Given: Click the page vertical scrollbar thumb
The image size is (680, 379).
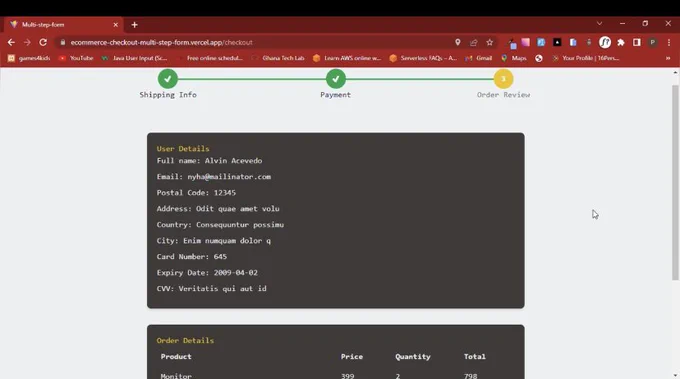Looking at the screenshot, I should [x=675, y=182].
